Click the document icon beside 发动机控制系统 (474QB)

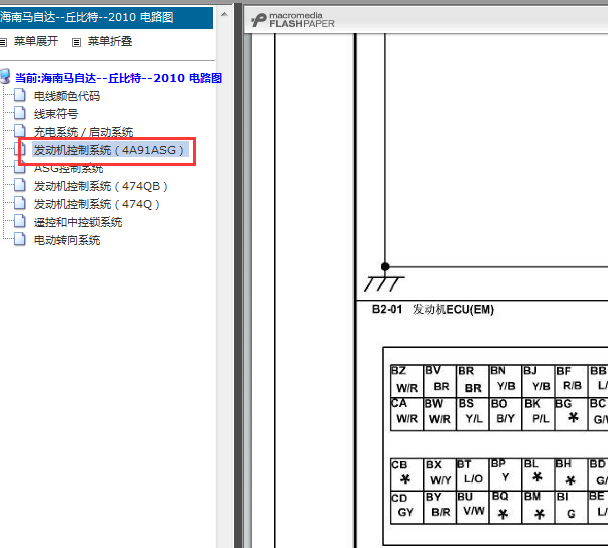(20, 185)
